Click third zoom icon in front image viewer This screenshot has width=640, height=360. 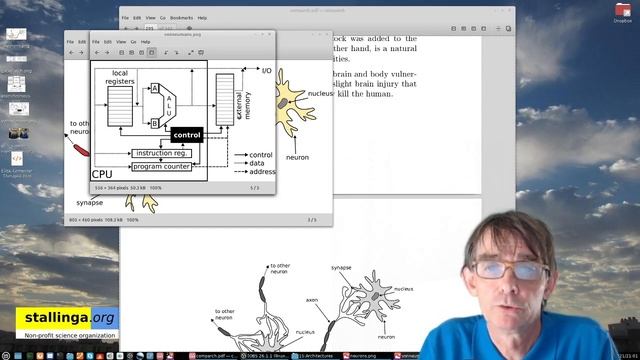(141, 53)
